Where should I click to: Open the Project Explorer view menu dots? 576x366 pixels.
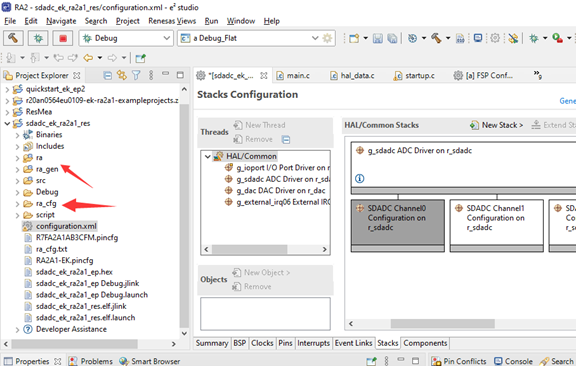151,75
